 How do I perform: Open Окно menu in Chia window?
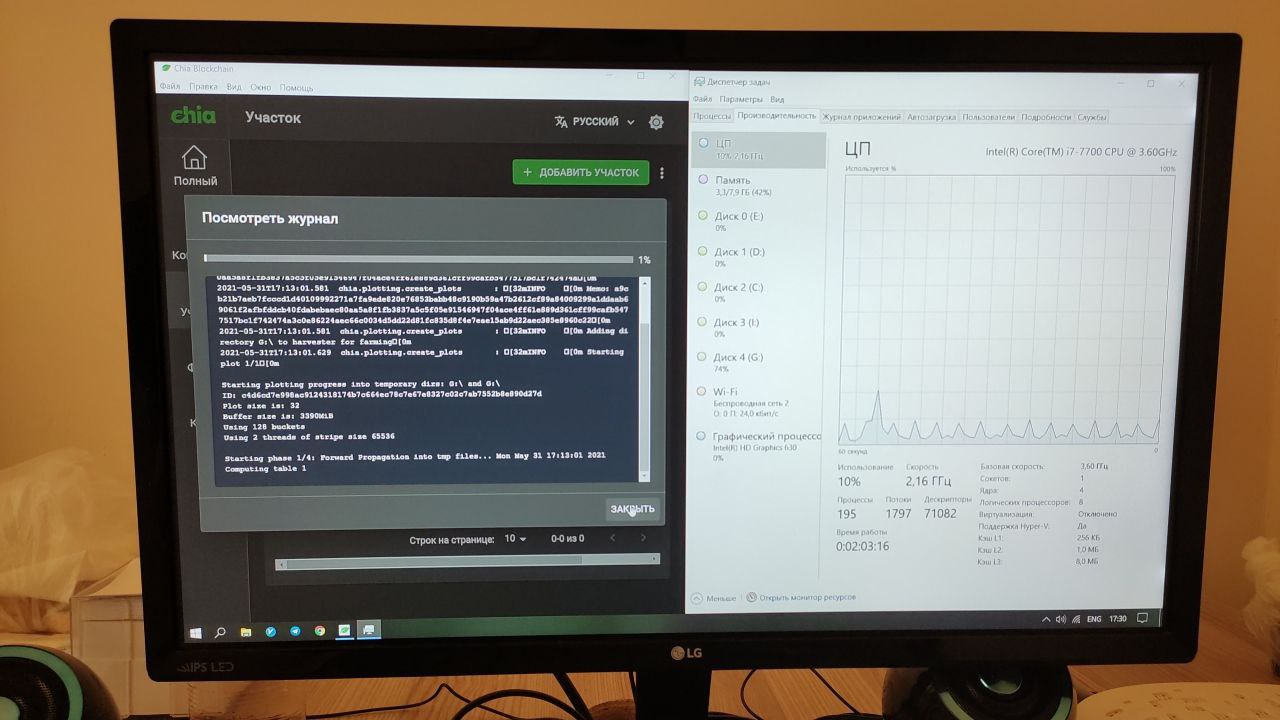pos(261,88)
